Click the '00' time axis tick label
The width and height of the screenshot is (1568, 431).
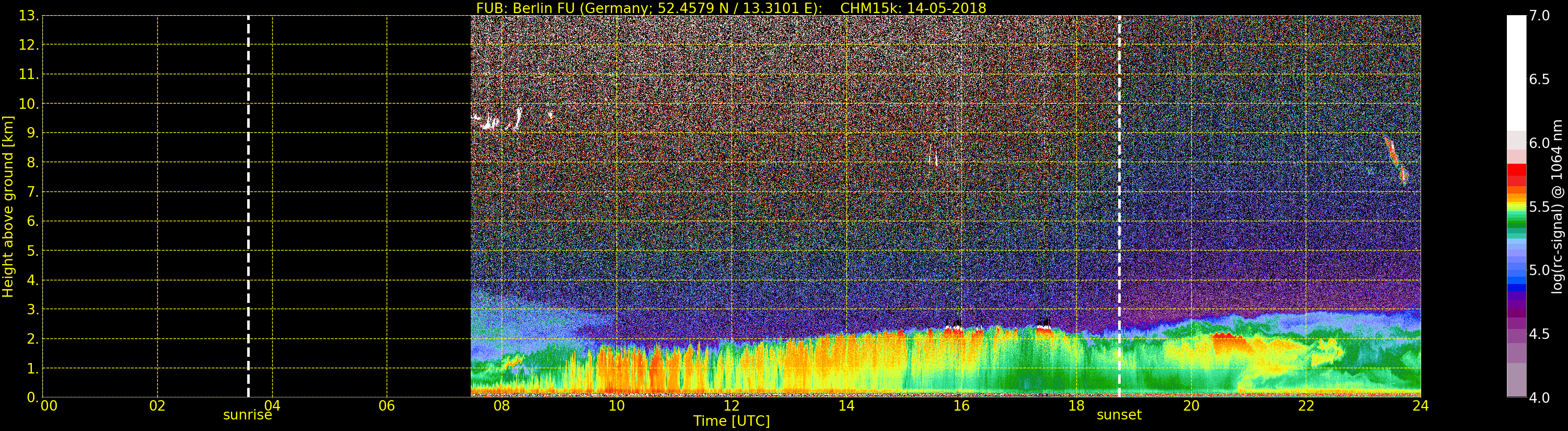pyautogui.click(x=49, y=406)
